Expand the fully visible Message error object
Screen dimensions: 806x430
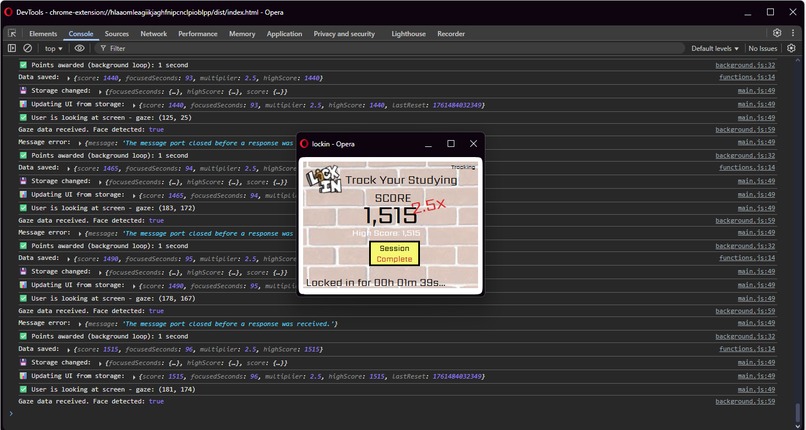pos(80,324)
